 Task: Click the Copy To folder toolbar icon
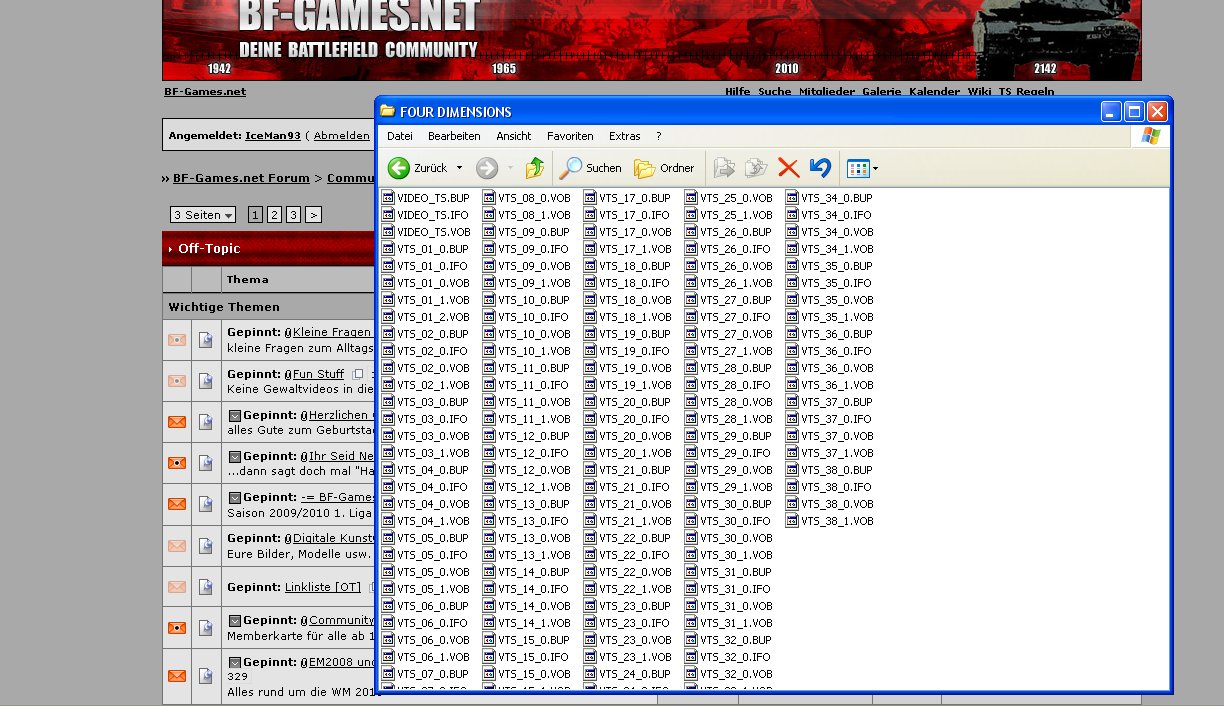coord(757,168)
